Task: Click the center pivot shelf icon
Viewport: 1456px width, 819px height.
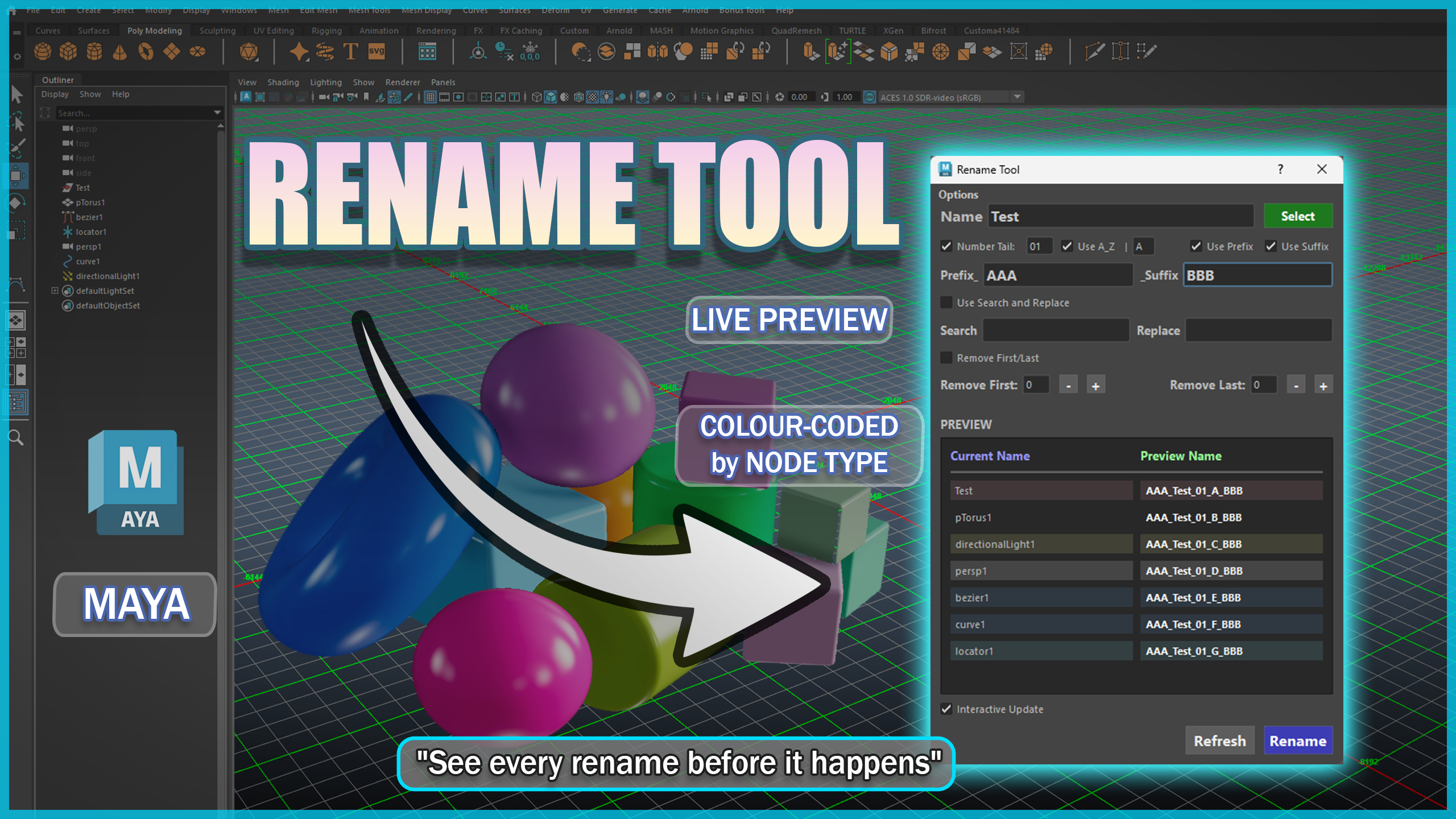Action: click(478, 52)
